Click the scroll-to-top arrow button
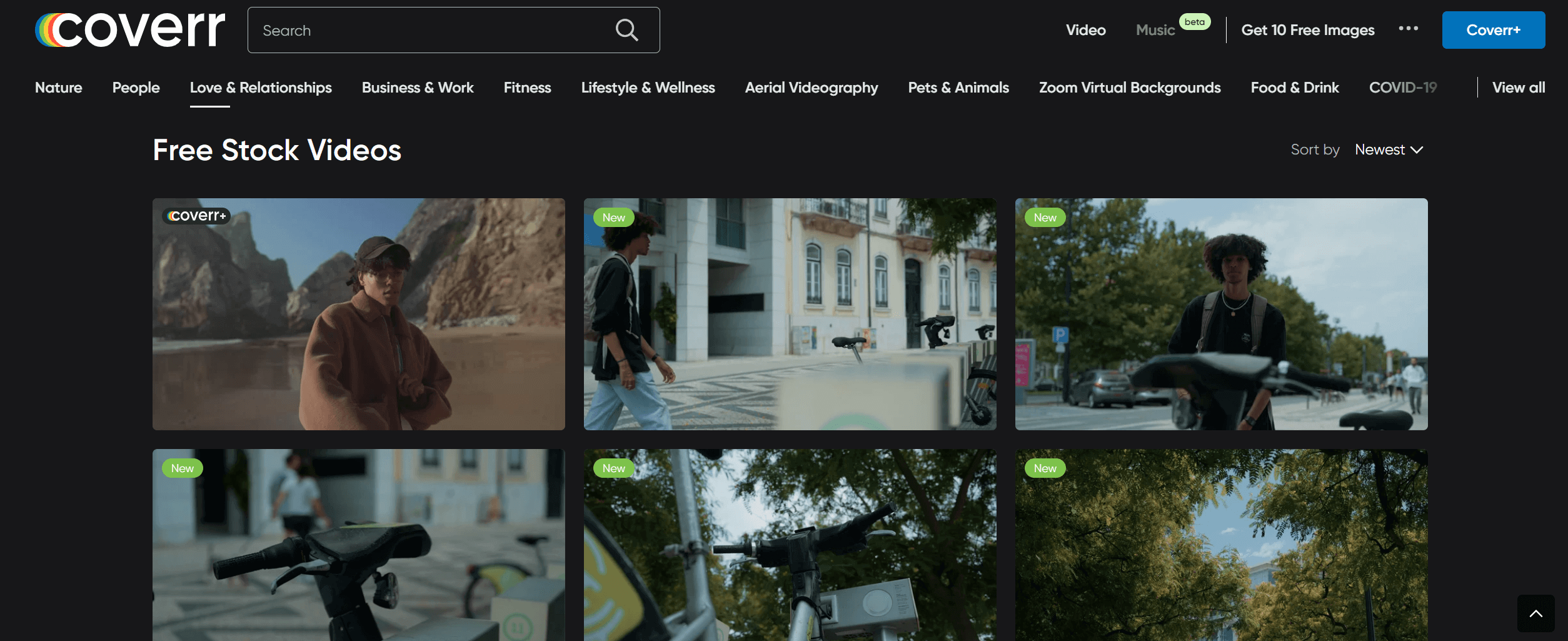 [1535, 613]
